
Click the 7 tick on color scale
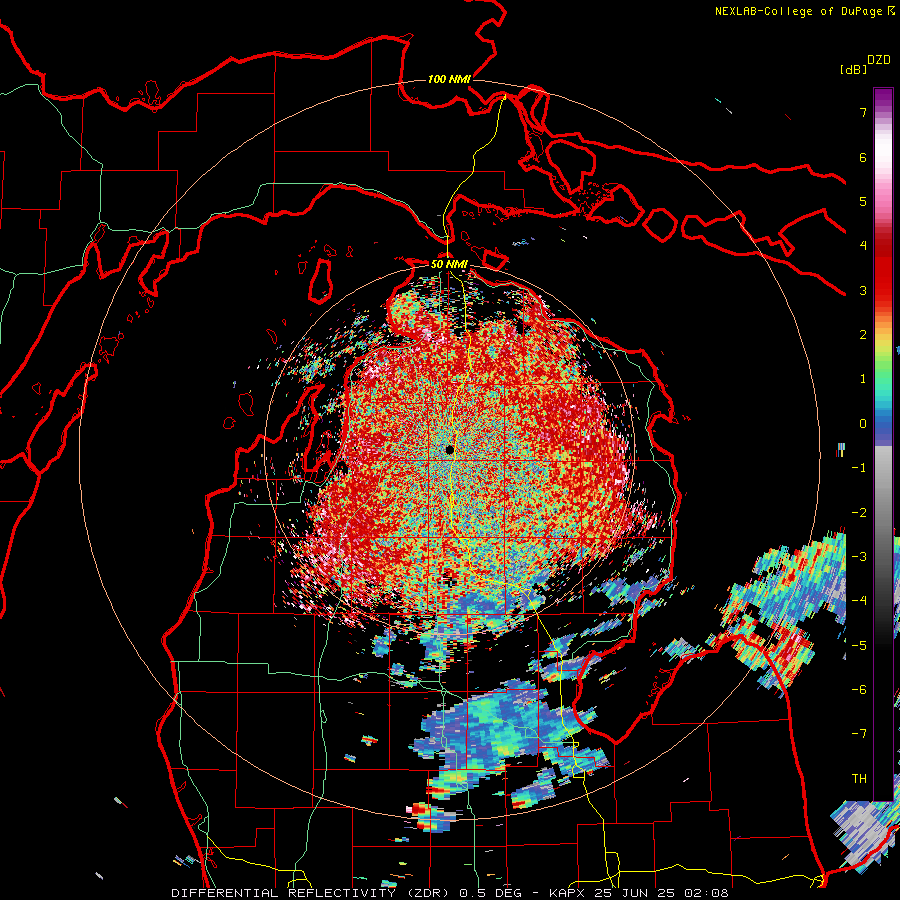(863, 112)
